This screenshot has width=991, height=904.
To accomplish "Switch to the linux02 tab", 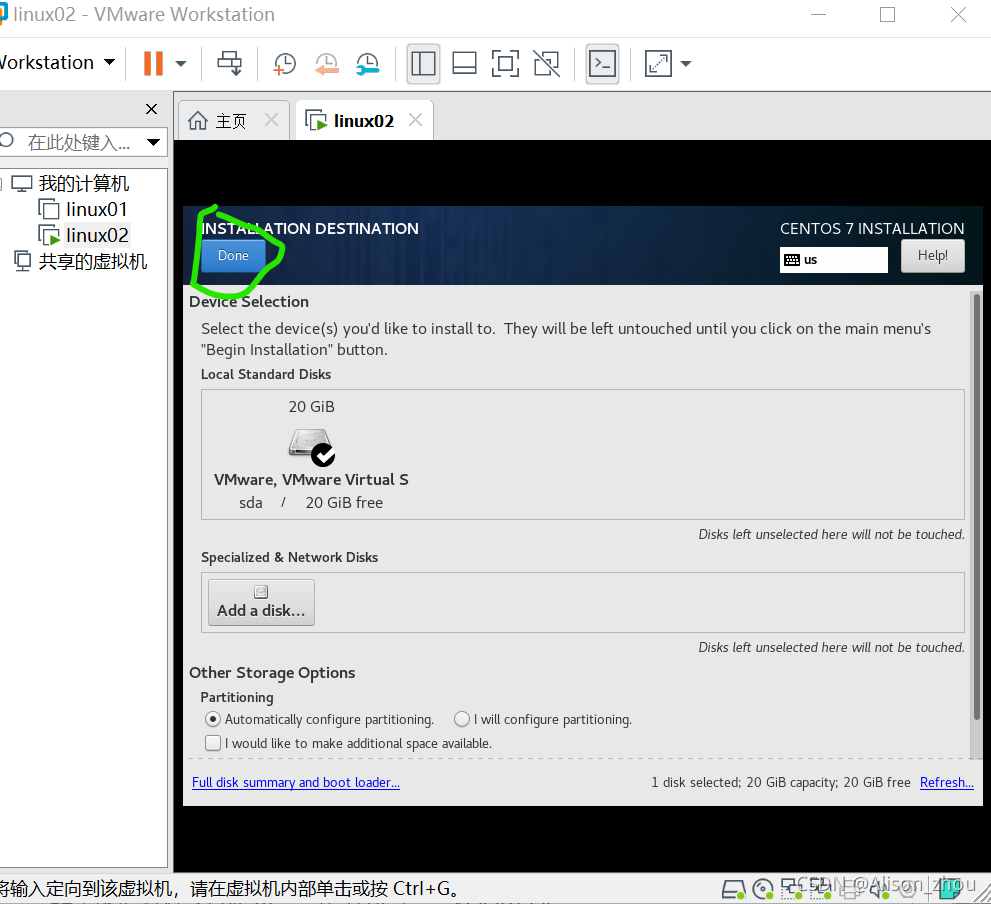I will coord(363,120).
